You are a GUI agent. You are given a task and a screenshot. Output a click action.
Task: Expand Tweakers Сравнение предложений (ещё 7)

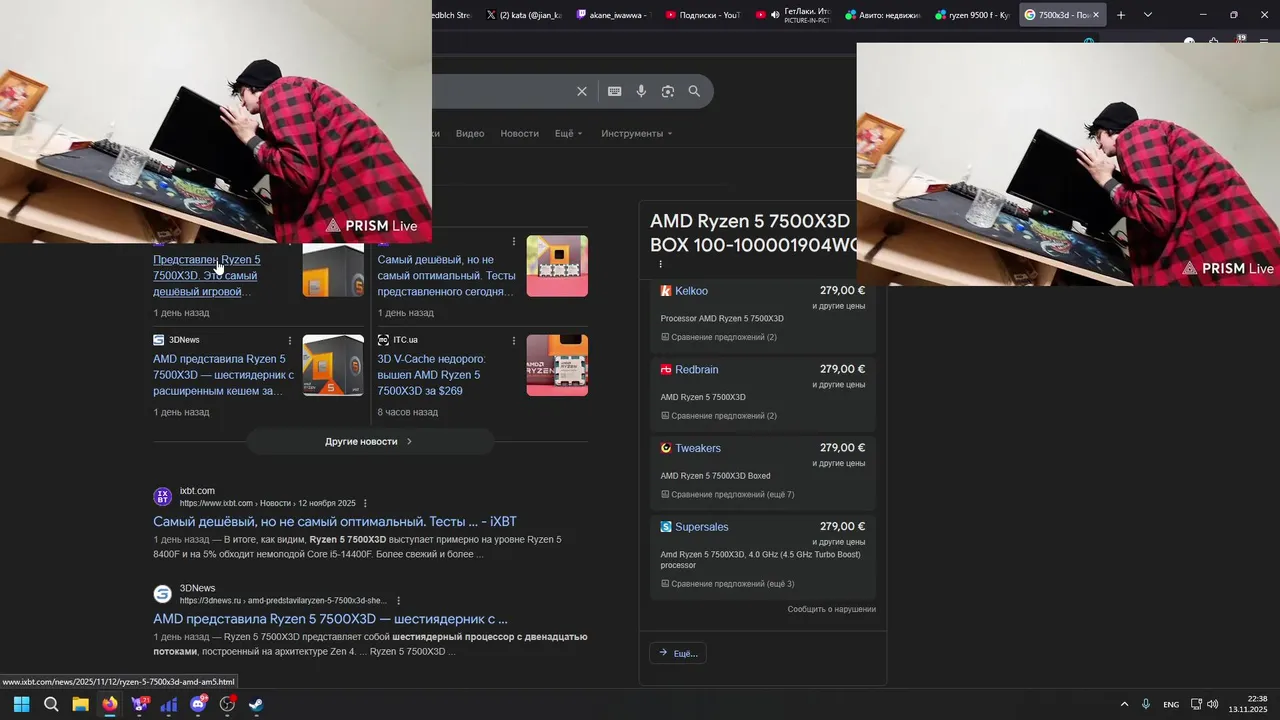[728, 495]
